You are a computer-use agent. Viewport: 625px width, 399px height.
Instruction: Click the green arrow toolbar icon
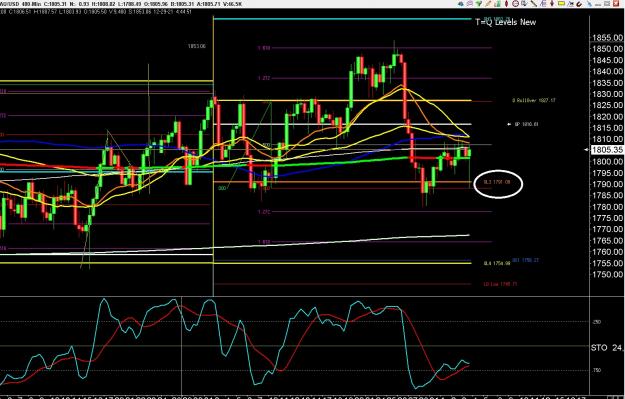(479, 4)
